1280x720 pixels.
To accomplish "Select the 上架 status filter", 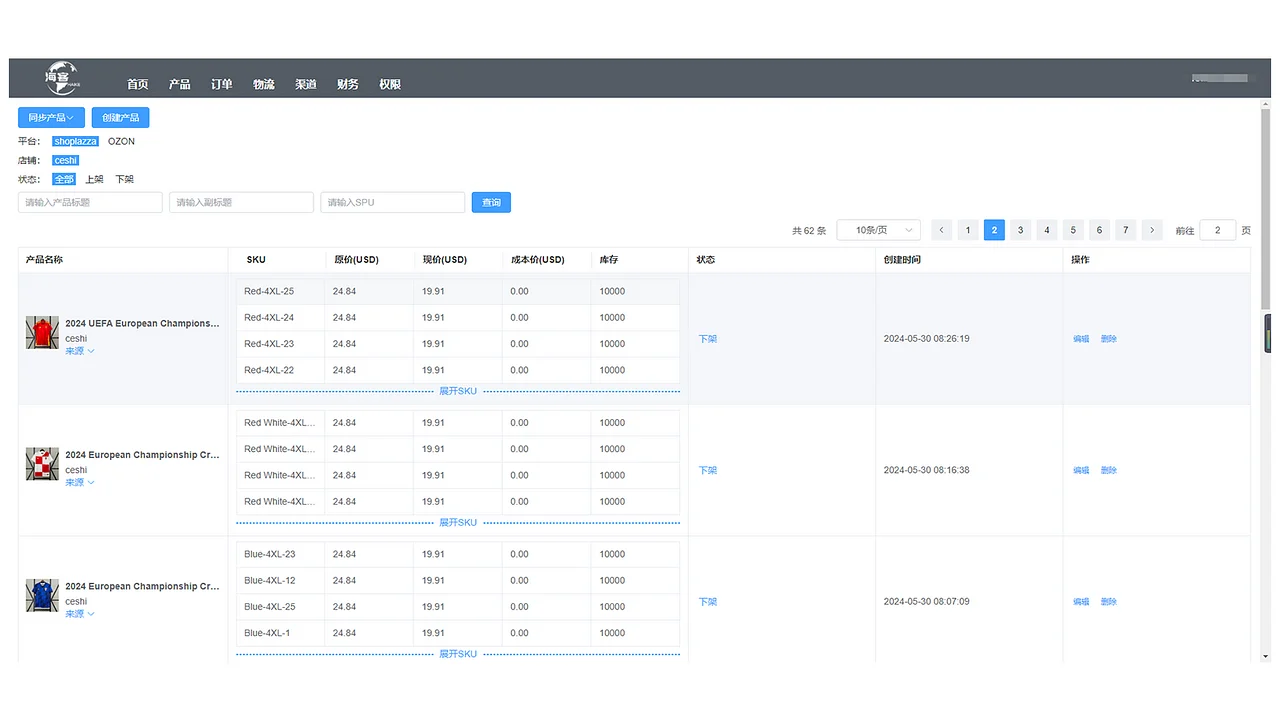I will [x=95, y=179].
